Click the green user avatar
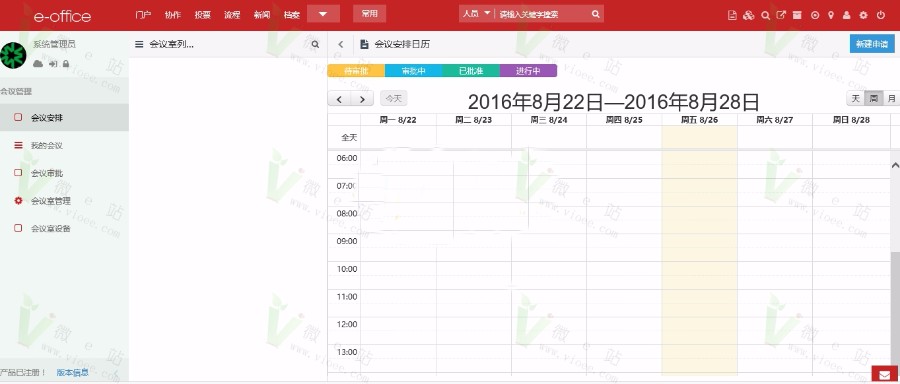 click(x=13, y=55)
